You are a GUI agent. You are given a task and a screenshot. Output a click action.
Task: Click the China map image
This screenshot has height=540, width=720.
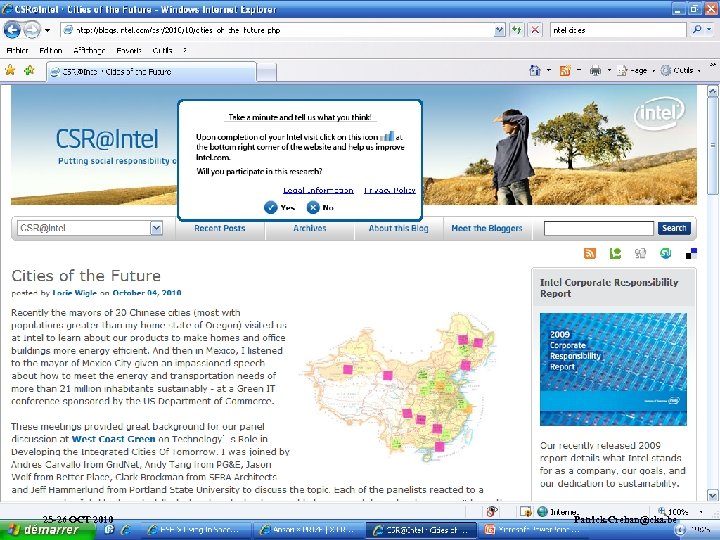(400, 387)
